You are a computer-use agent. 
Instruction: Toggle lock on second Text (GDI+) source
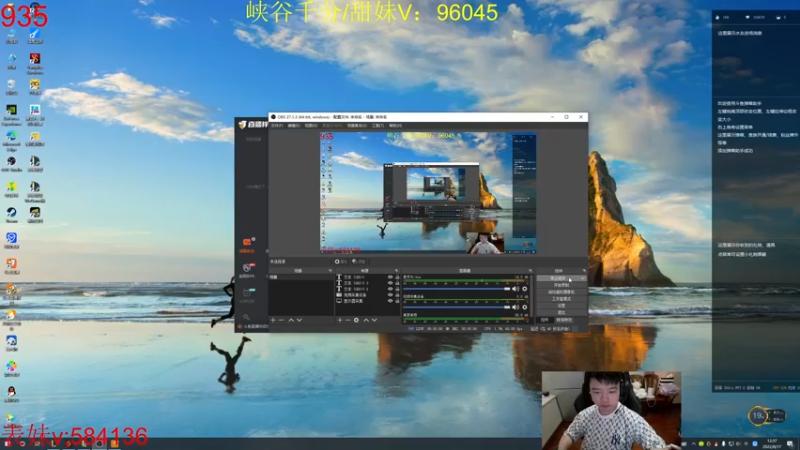pyautogui.click(x=397, y=283)
